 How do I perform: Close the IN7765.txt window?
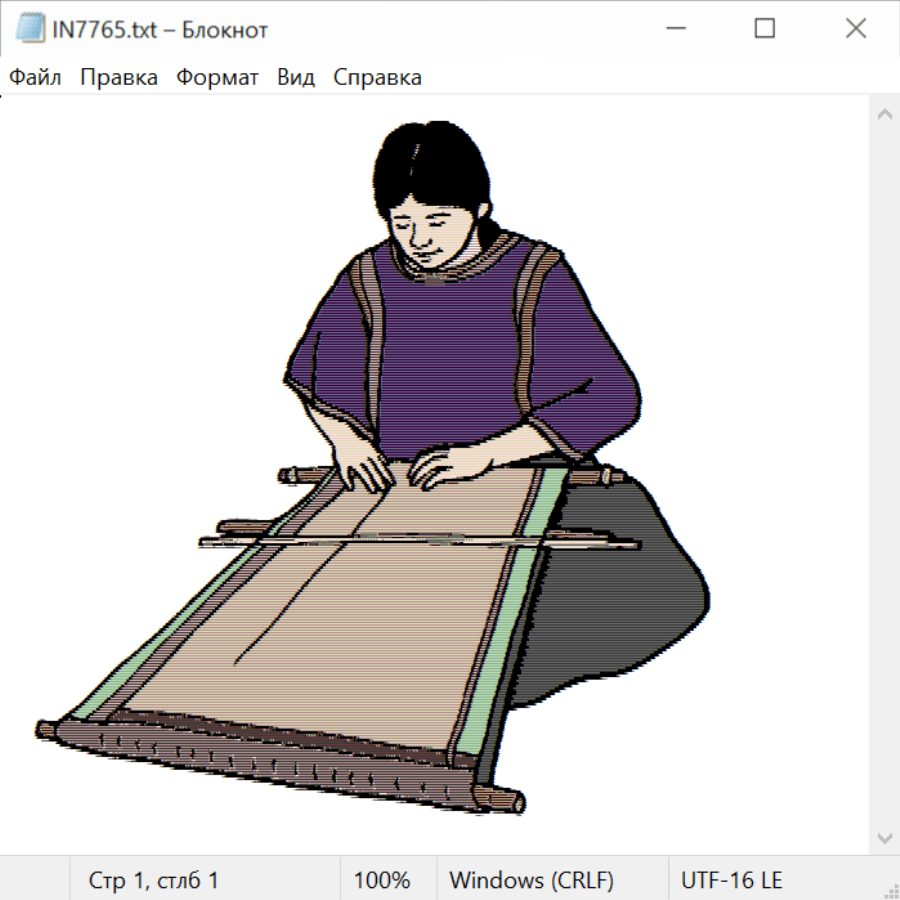pyautogui.click(x=855, y=29)
